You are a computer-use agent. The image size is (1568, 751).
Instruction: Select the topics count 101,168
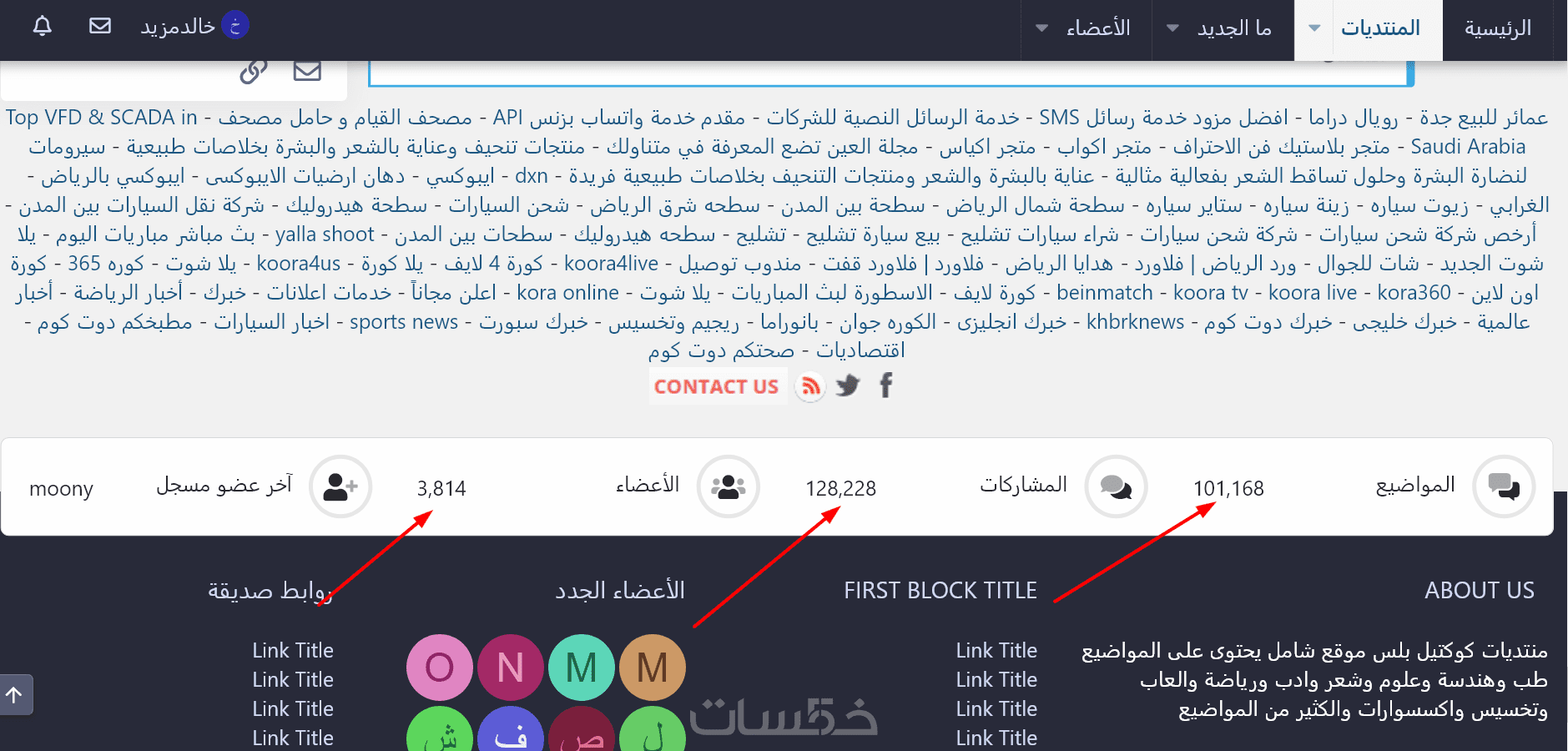click(x=1228, y=488)
